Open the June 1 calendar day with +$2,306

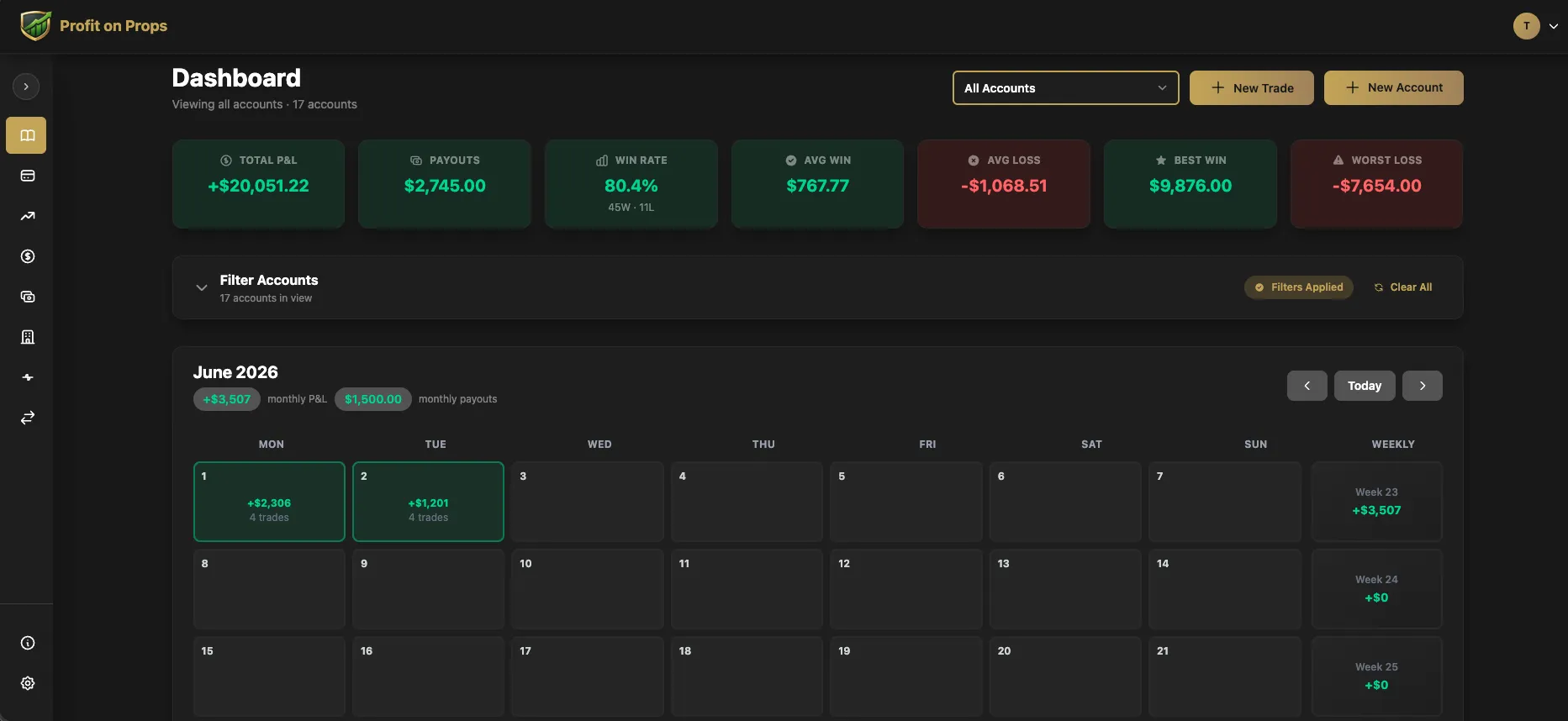pos(269,502)
